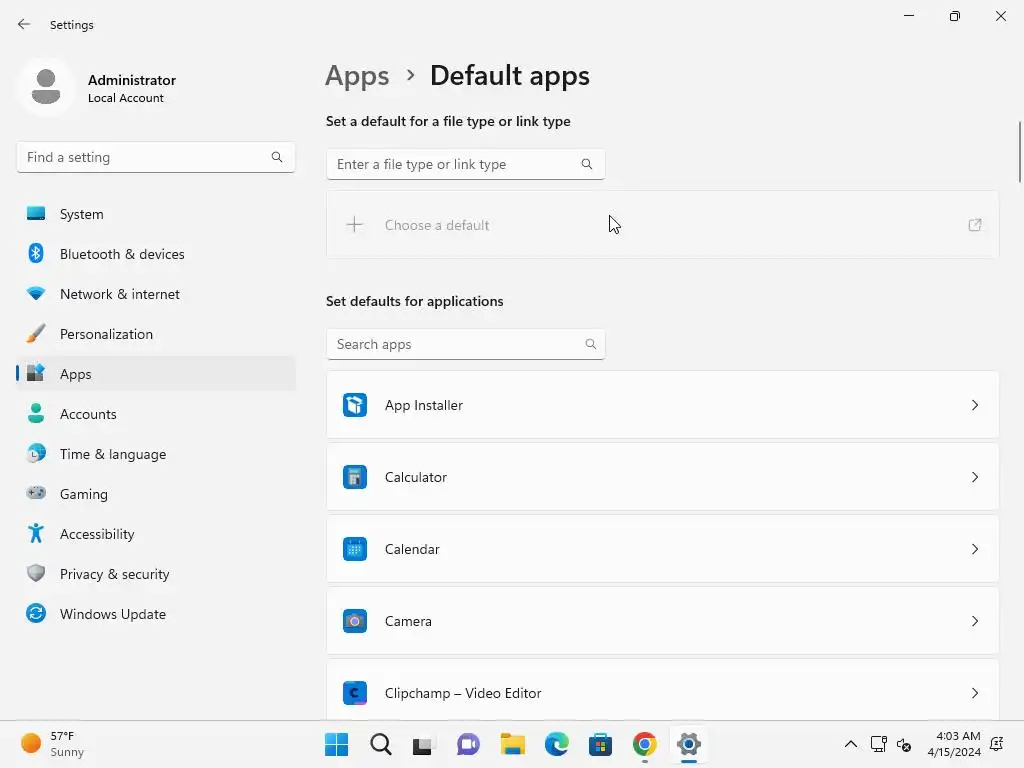1024x768 pixels.
Task: Click the Time & language clock icon
Action: tap(36, 454)
